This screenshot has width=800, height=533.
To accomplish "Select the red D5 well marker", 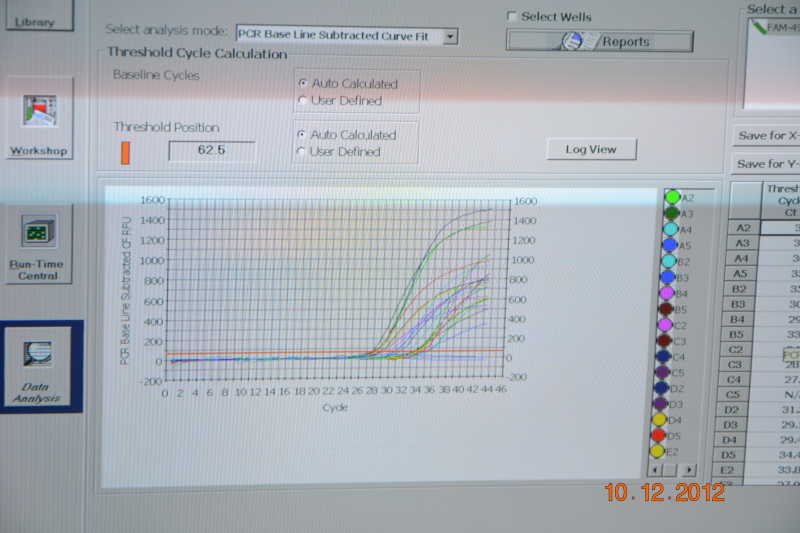I will click(x=673, y=436).
